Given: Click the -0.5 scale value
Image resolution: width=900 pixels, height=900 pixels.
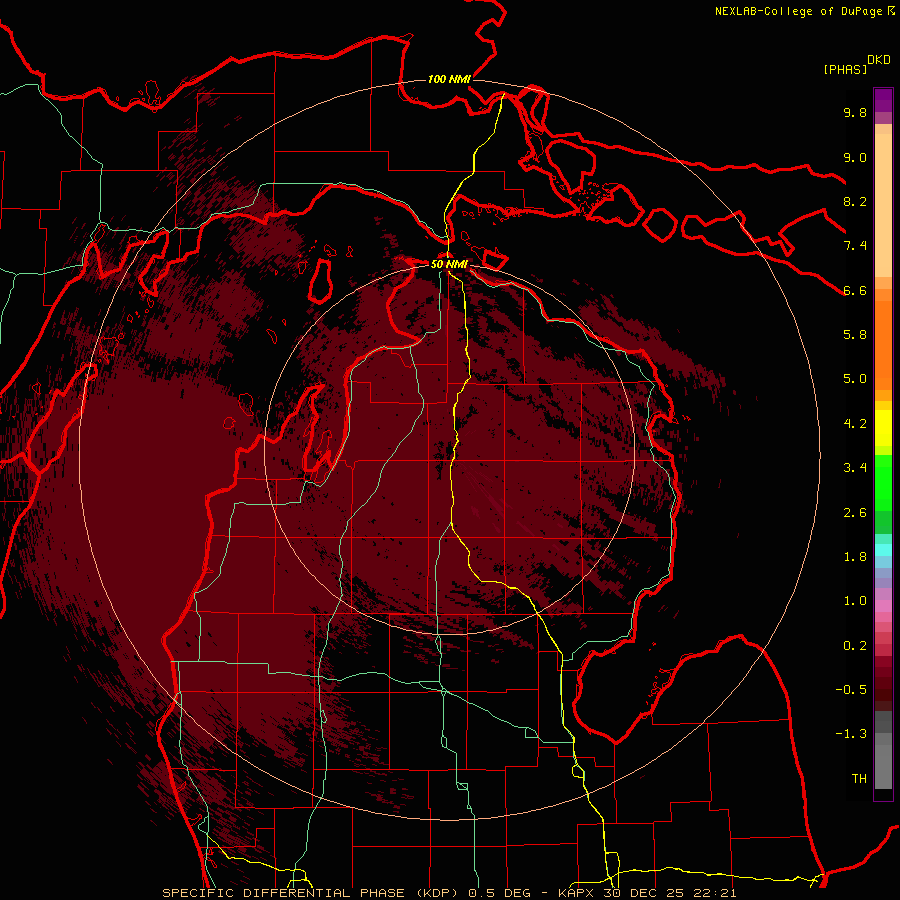Looking at the screenshot, I should pyautogui.click(x=851, y=690).
